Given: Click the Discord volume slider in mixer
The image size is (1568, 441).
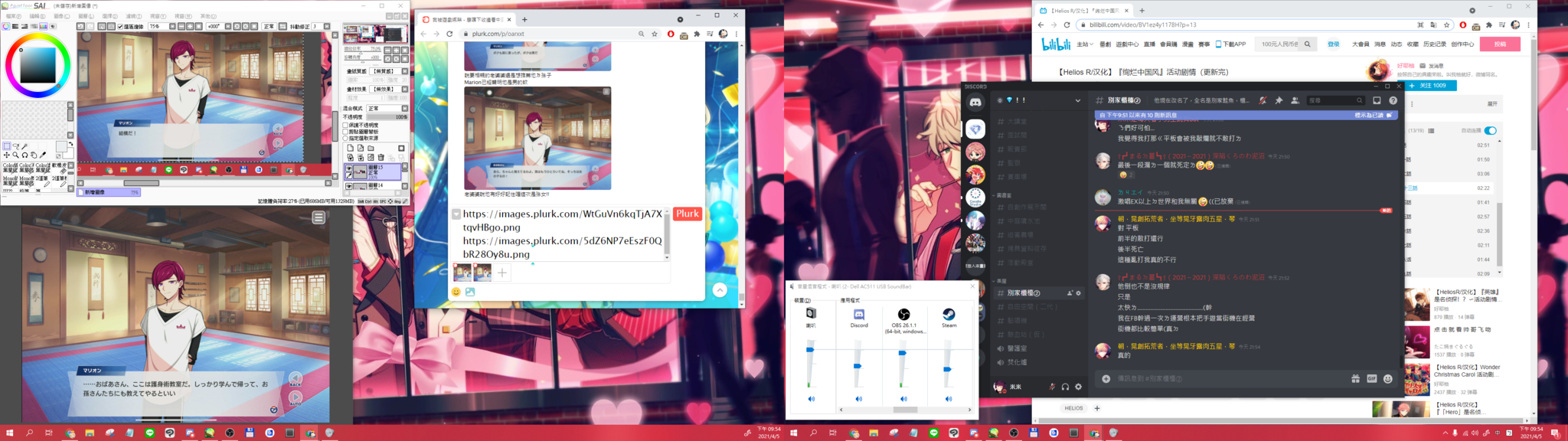Looking at the screenshot, I should (x=857, y=366).
